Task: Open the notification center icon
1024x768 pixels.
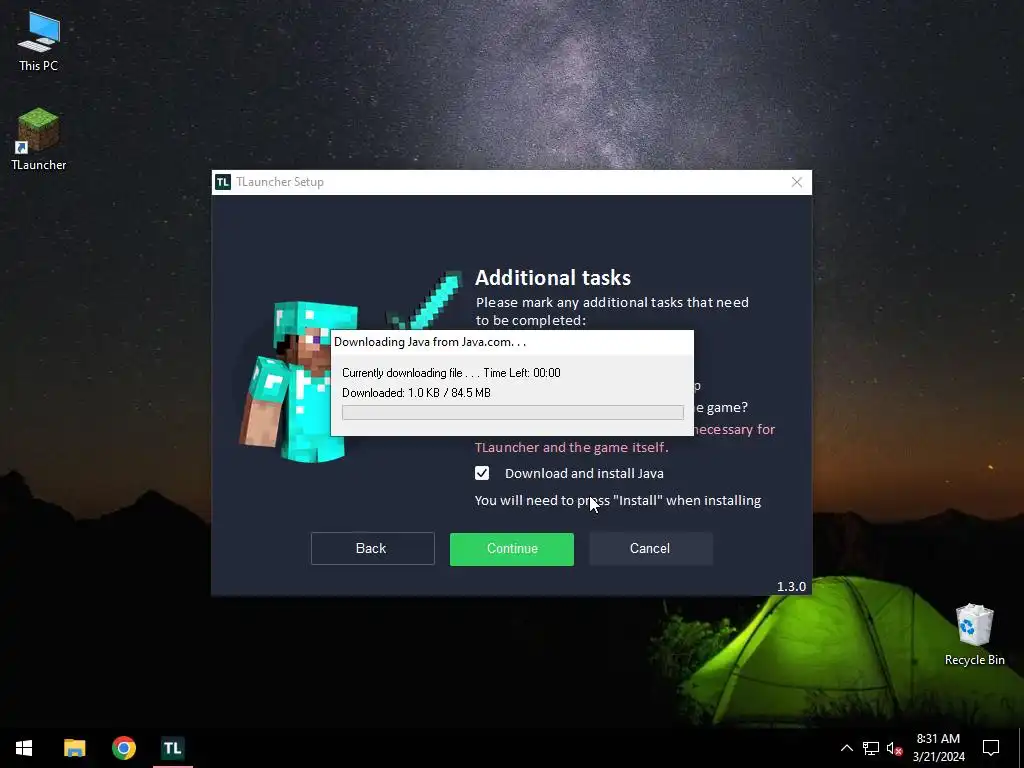Action: tap(991, 748)
